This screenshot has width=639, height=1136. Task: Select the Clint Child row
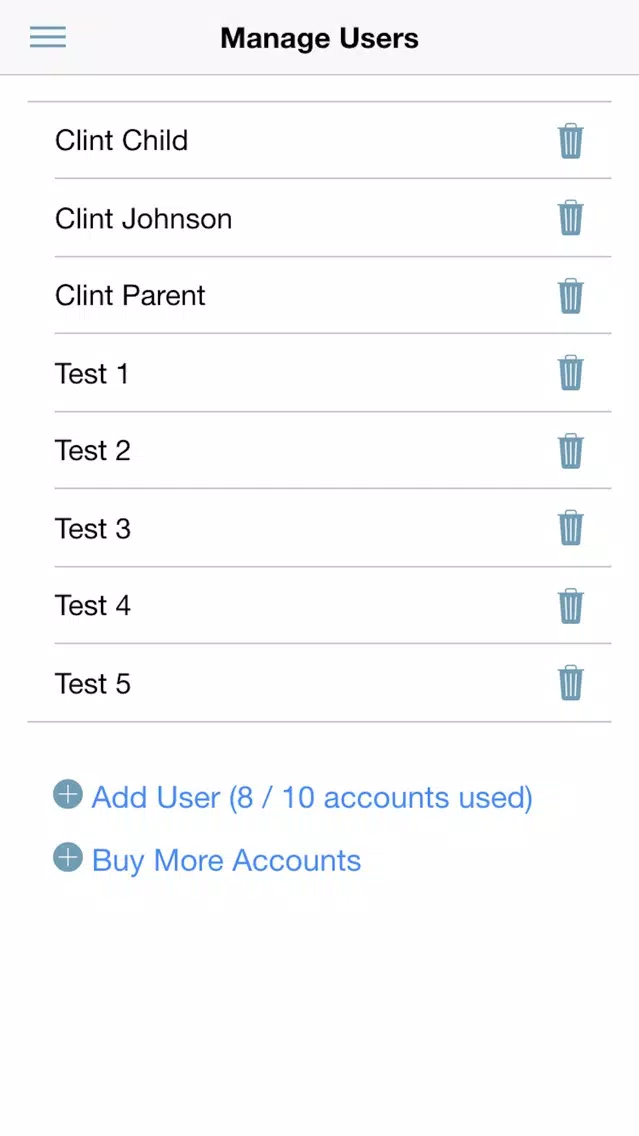pyautogui.click(x=320, y=140)
